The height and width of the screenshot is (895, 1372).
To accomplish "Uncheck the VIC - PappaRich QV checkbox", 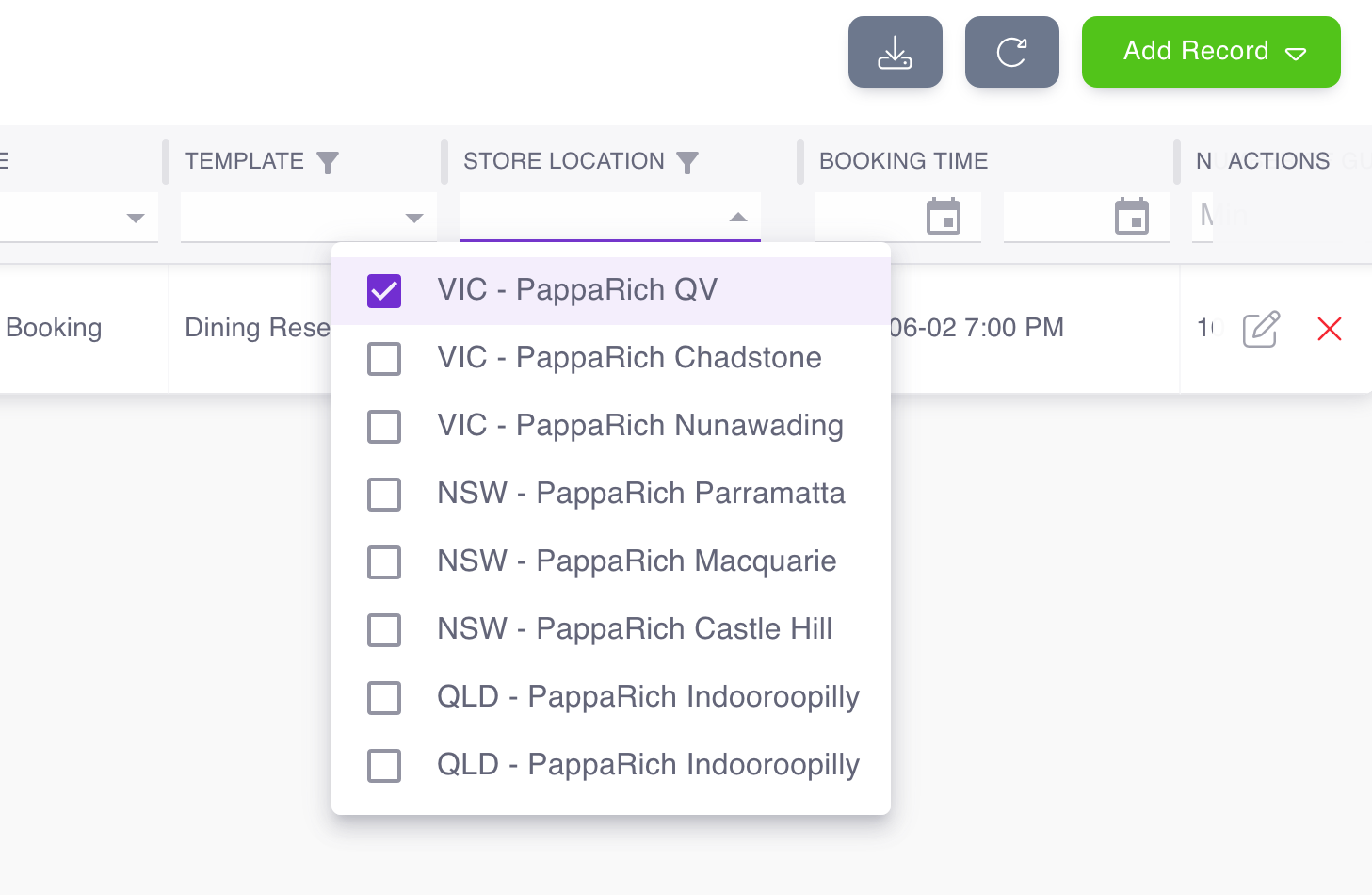I will point(384,291).
